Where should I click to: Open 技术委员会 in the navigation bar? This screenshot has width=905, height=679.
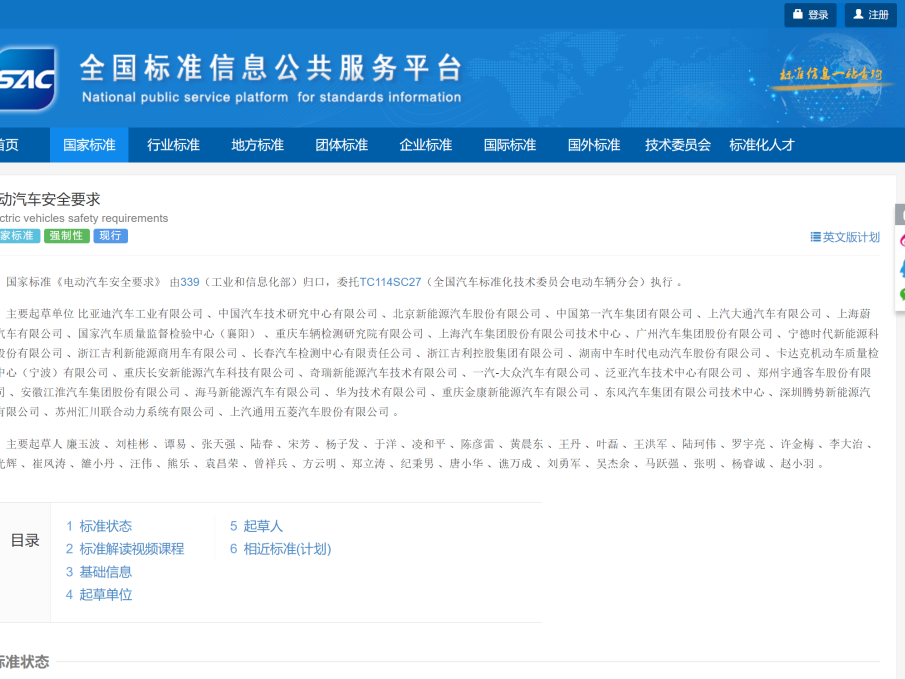point(677,145)
